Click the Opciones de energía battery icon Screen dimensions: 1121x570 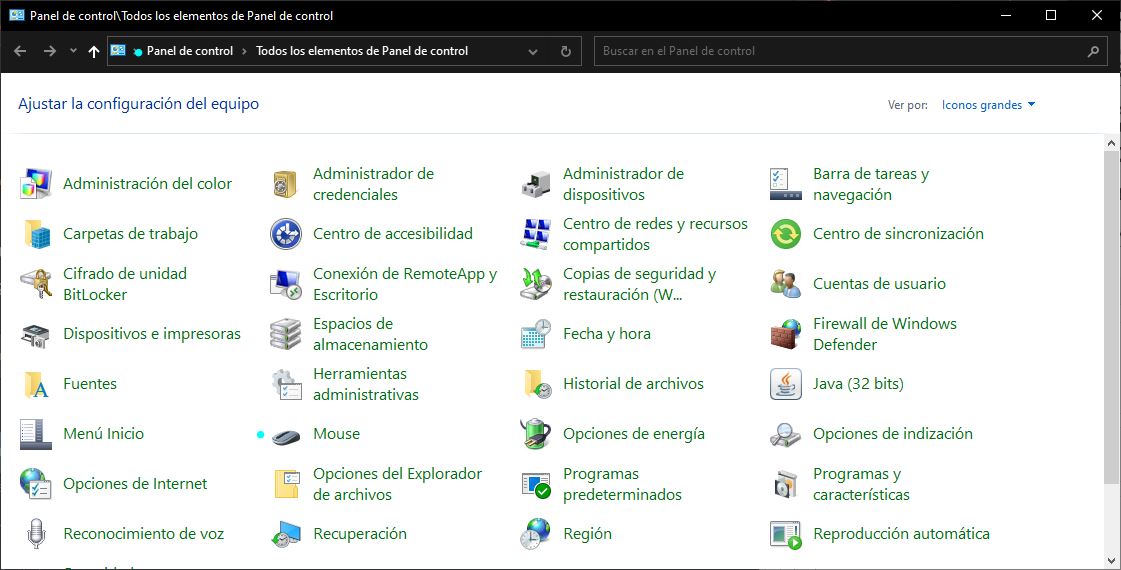[x=536, y=434]
